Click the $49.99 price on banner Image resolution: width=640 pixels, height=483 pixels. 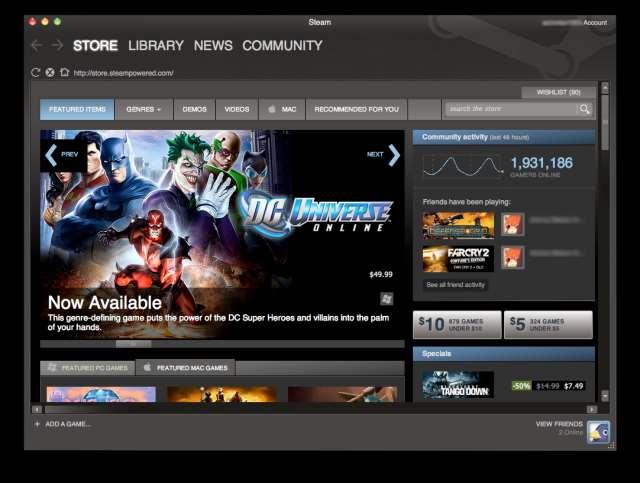(381, 274)
